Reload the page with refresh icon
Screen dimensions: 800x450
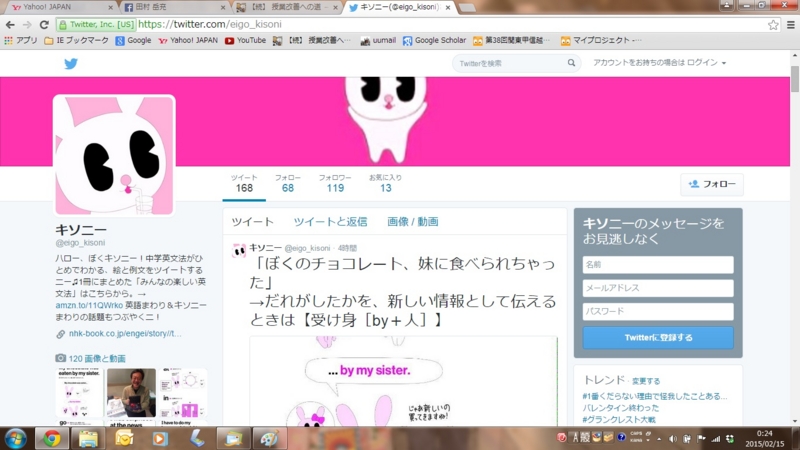tap(44, 24)
